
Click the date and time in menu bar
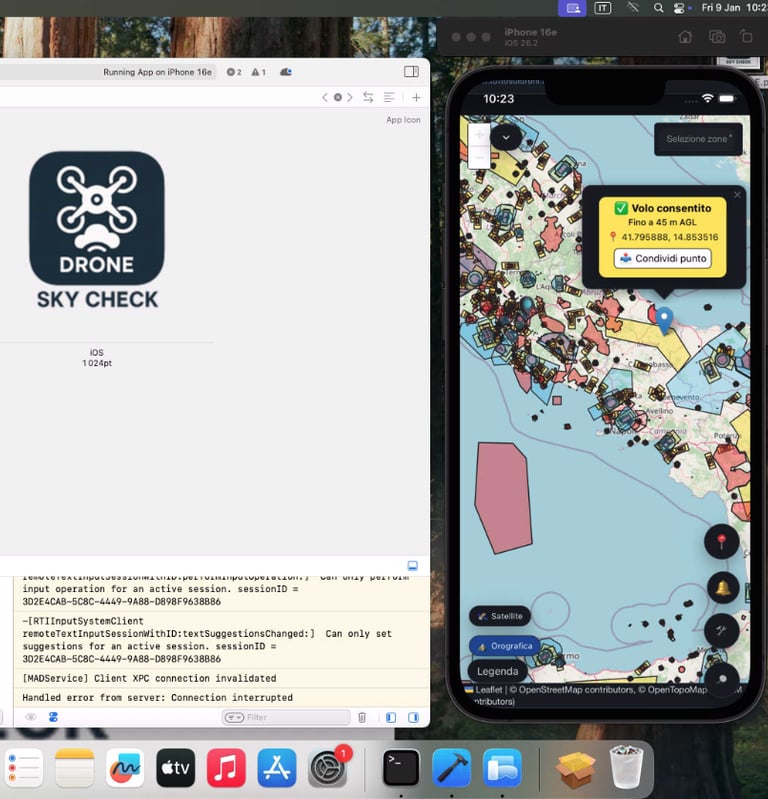coord(734,8)
